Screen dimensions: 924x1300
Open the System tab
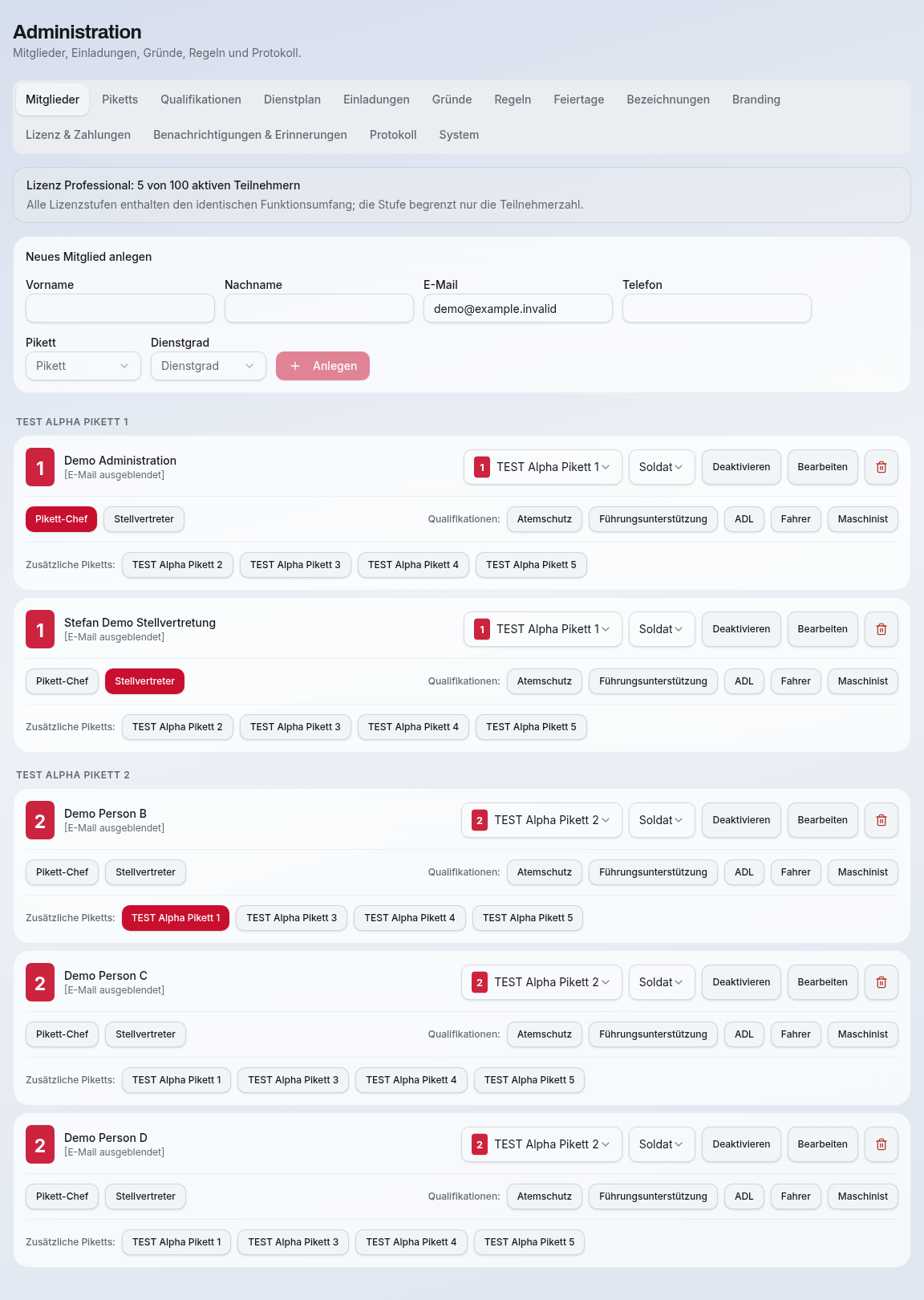pos(459,135)
